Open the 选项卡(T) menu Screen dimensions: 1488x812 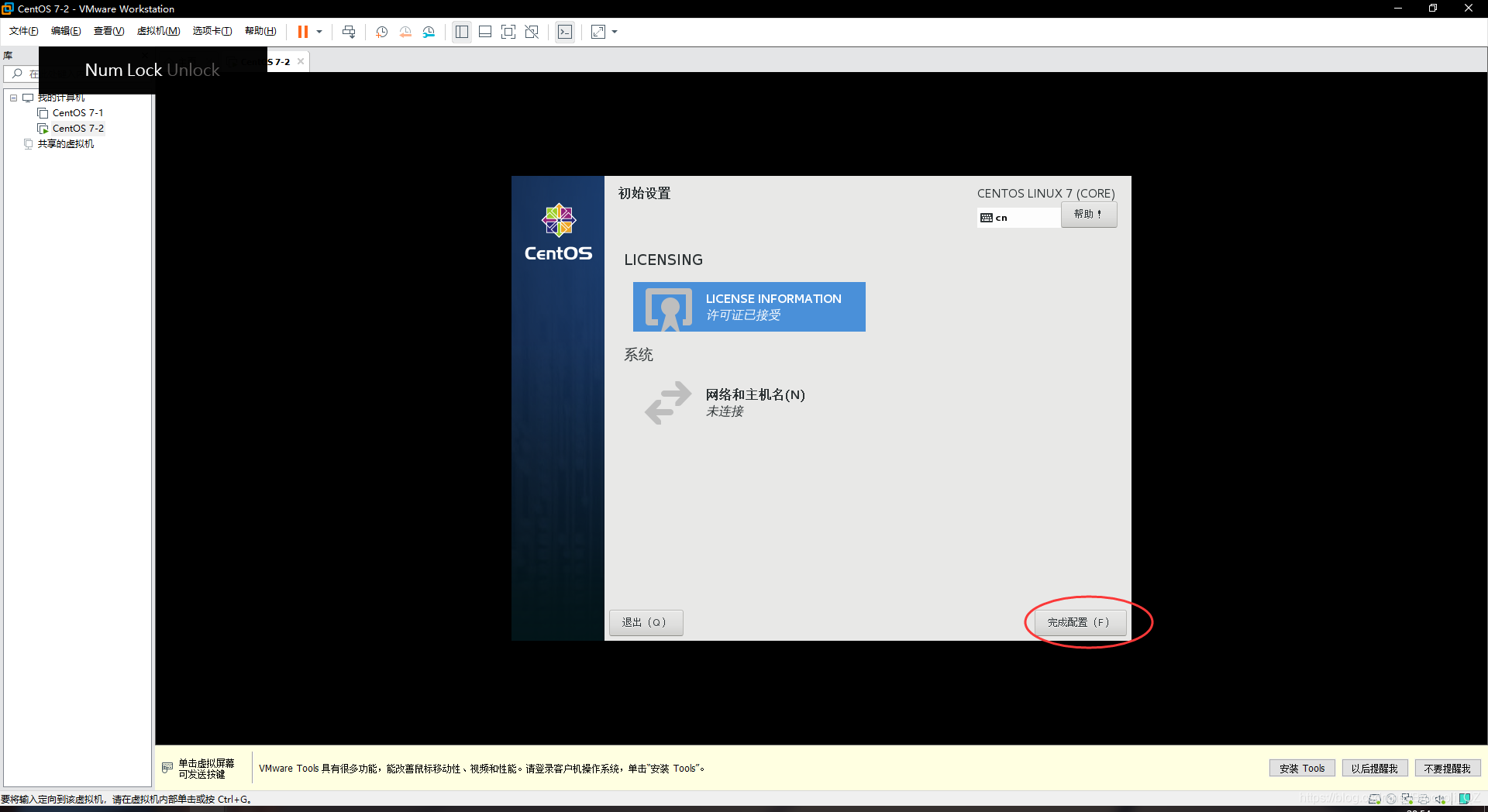coord(212,31)
